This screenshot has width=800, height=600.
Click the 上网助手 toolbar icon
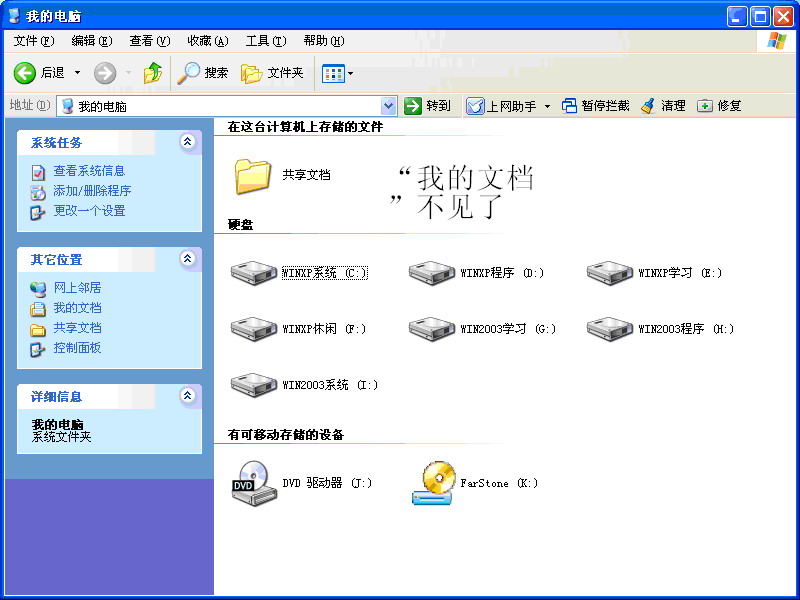475,106
